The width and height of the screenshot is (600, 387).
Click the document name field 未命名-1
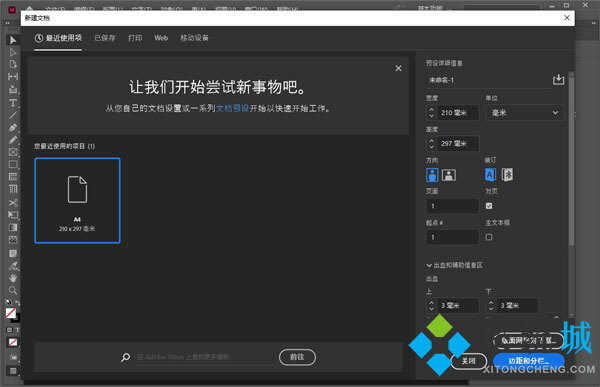[x=488, y=80]
